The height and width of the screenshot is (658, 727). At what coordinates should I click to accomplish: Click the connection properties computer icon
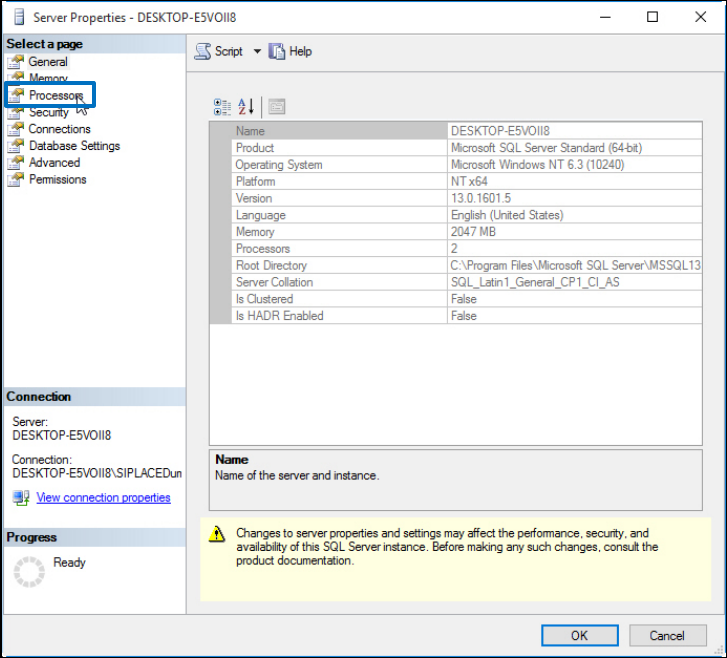(21, 498)
